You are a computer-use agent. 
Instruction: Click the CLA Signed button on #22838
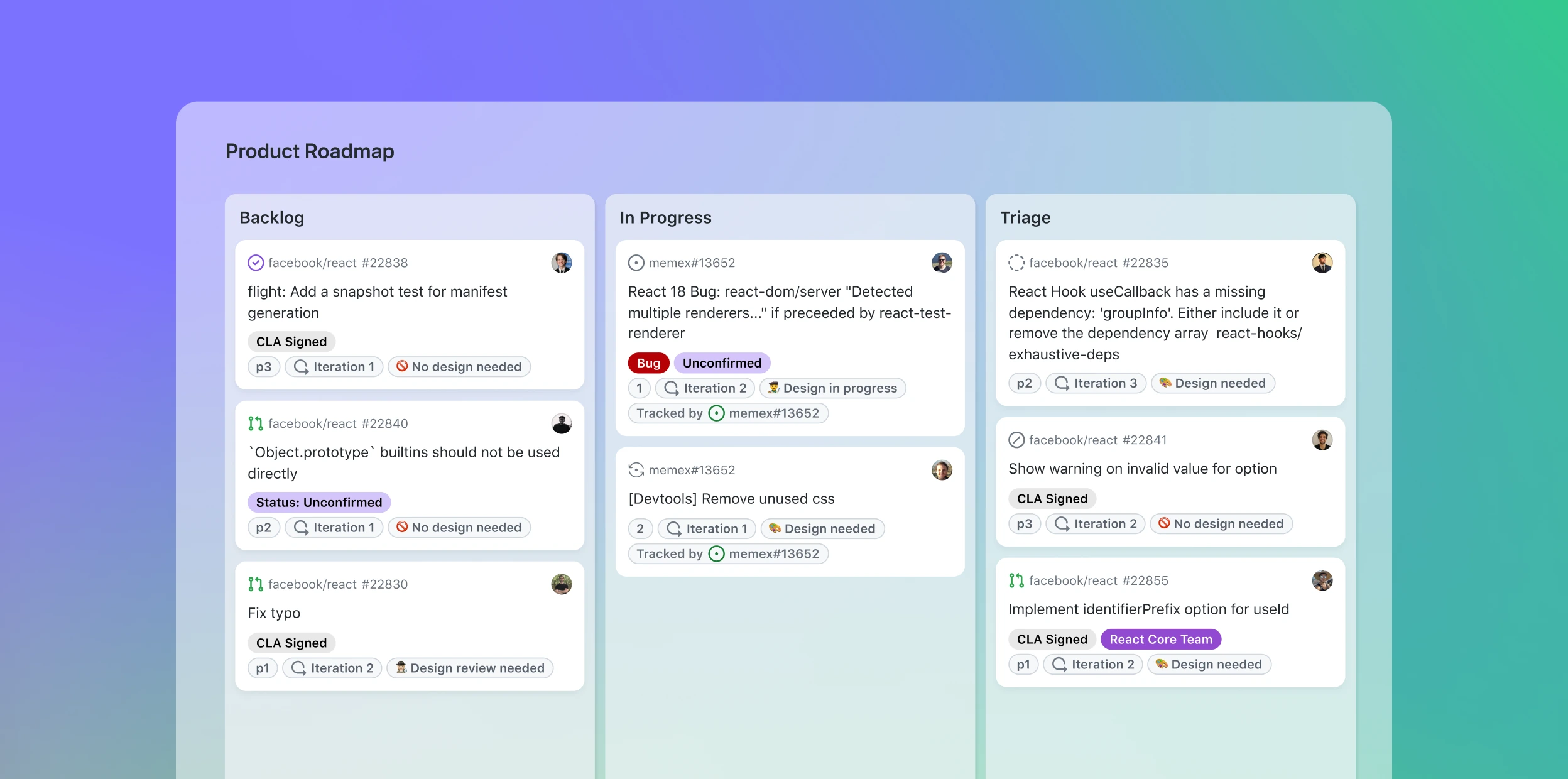click(290, 341)
